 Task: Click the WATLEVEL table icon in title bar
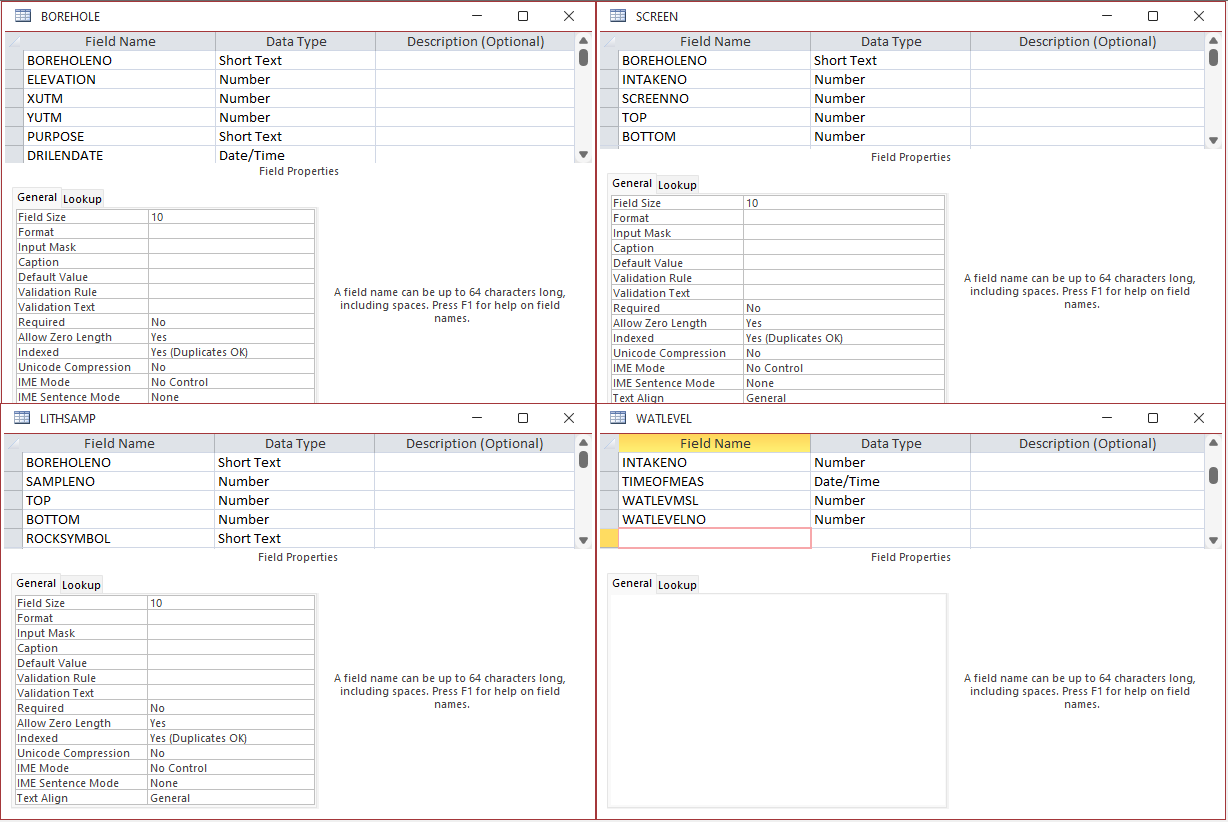(618, 418)
